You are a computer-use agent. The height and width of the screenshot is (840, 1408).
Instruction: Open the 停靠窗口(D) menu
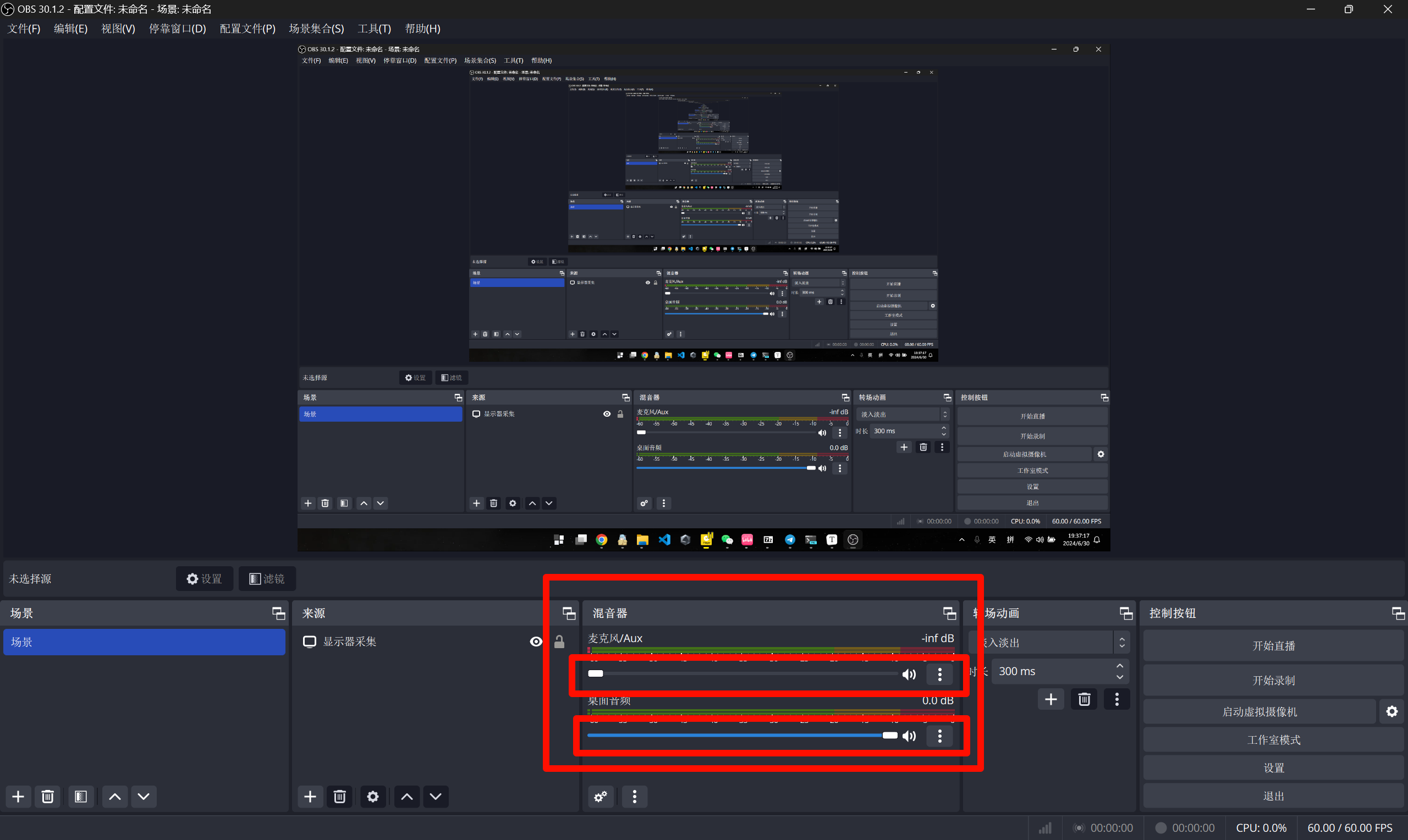[177, 28]
